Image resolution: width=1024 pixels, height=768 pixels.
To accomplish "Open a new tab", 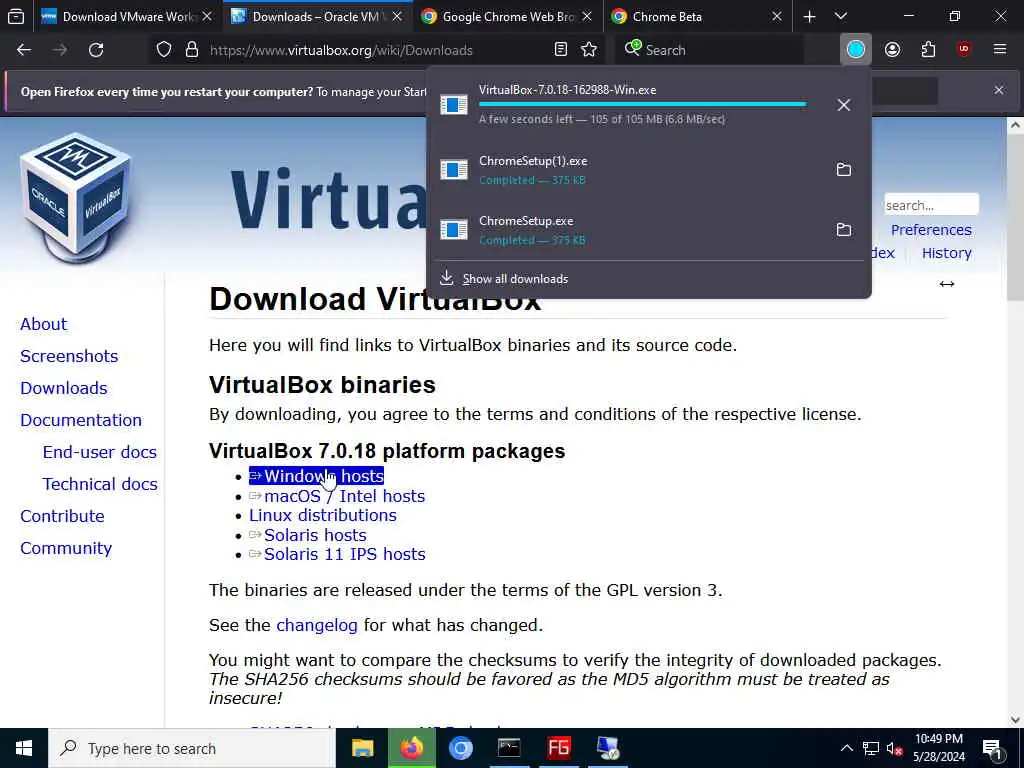I will (x=809, y=16).
